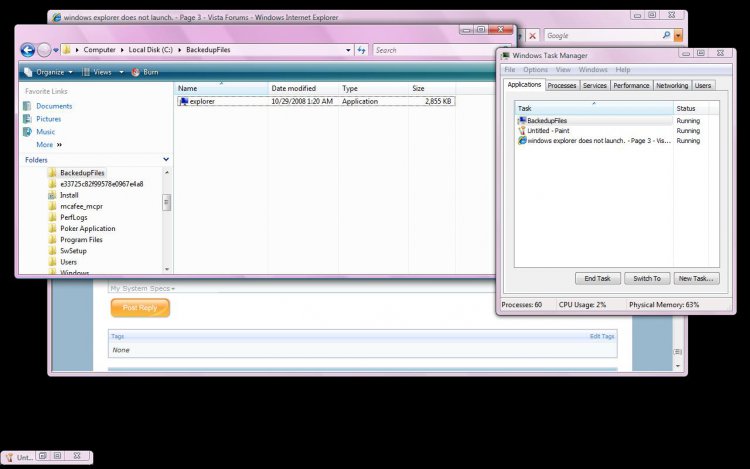Image resolution: width=750 pixels, height=469 pixels.
Task: Open Task Manager File menu
Action: pyautogui.click(x=510, y=70)
